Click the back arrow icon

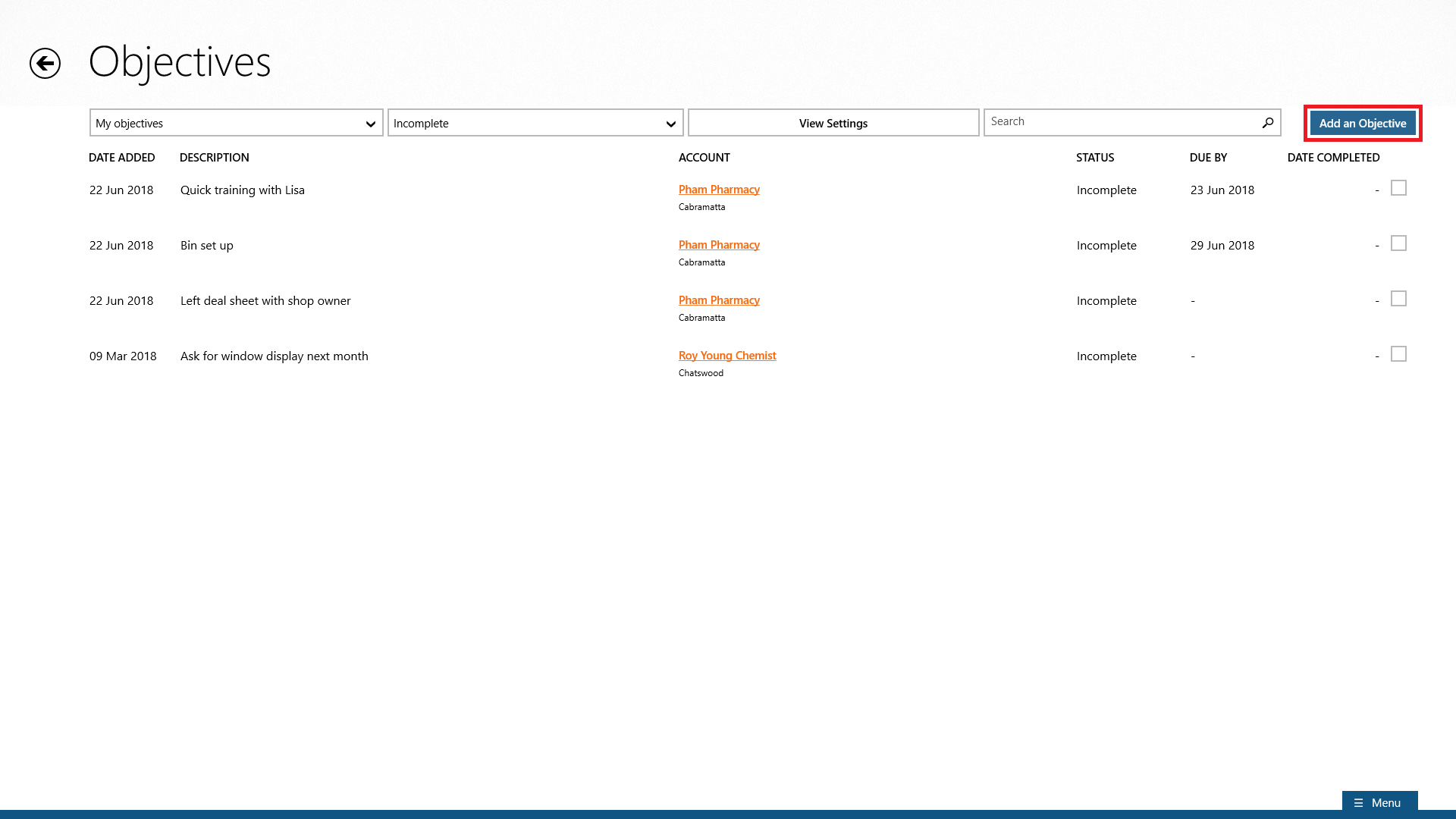[x=45, y=63]
